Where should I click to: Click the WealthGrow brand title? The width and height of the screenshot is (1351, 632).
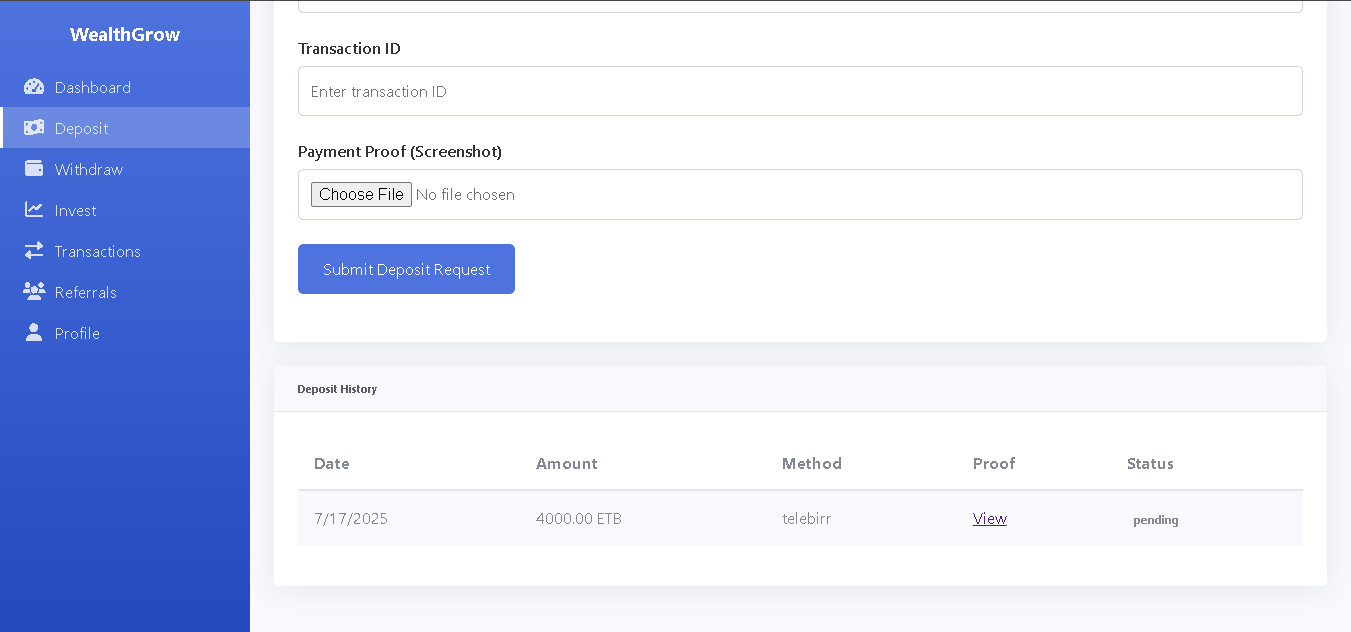pyautogui.click(x=125, y=35)
